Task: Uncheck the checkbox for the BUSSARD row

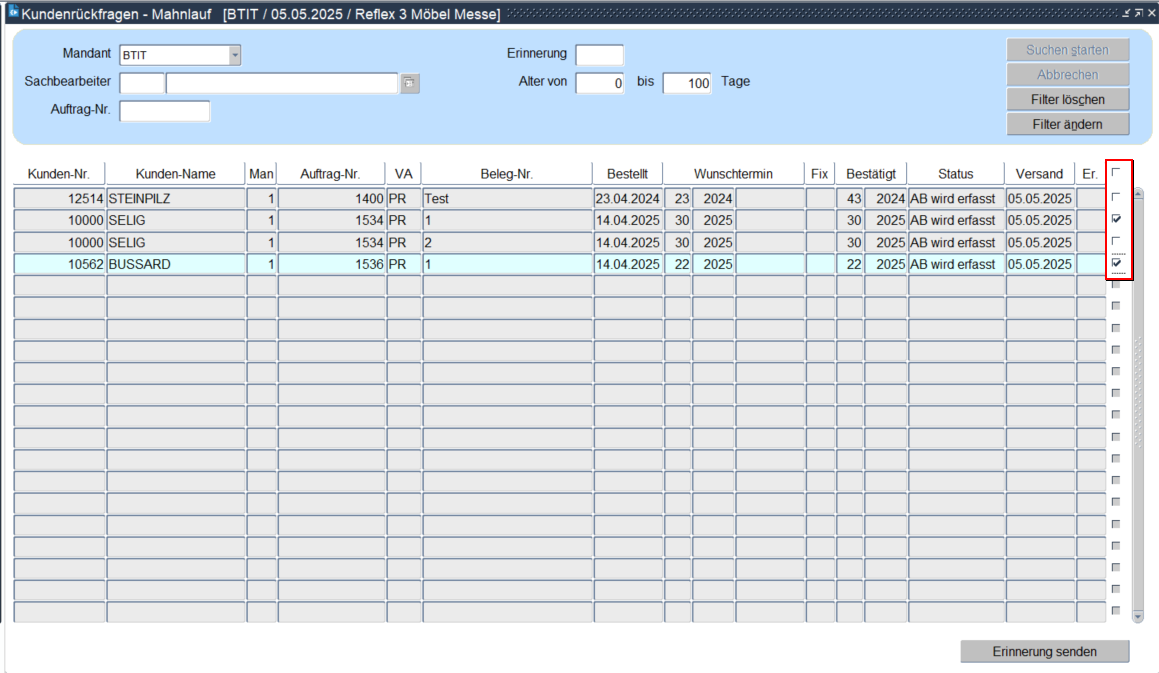Action: point(1116,263)
